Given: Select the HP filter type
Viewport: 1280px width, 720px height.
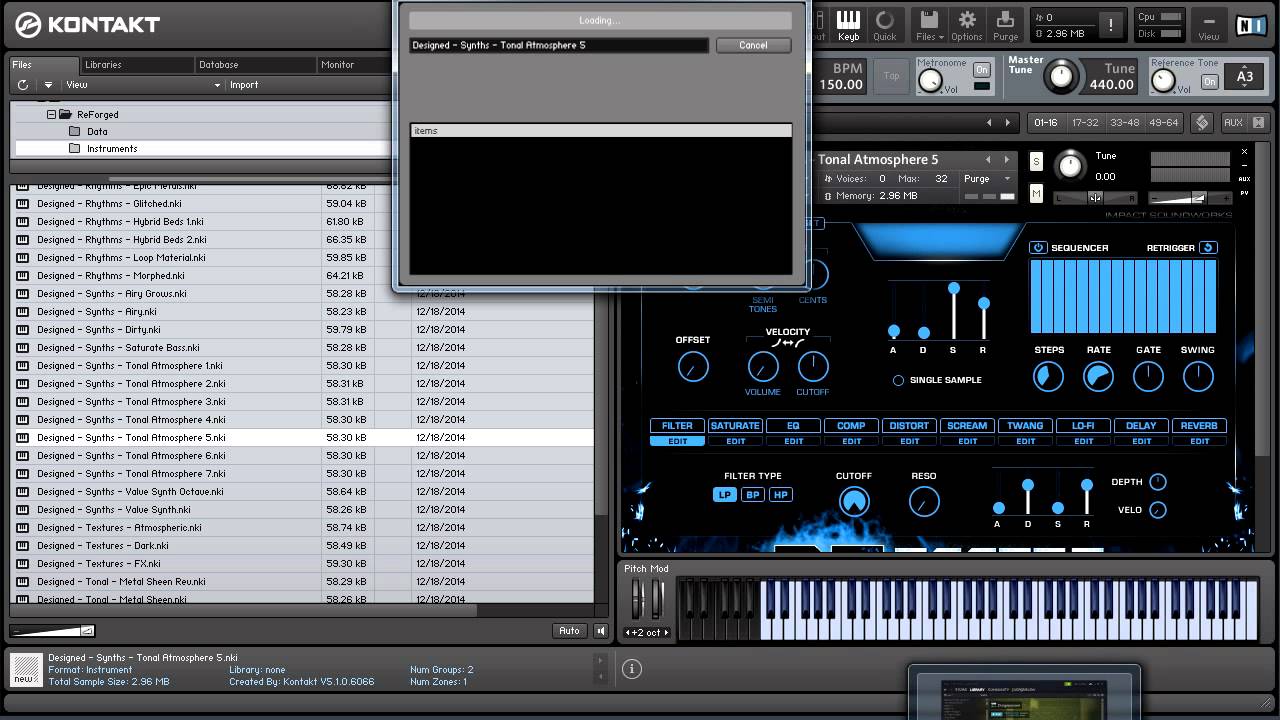Looking at the screenshot, I should 781,495.
